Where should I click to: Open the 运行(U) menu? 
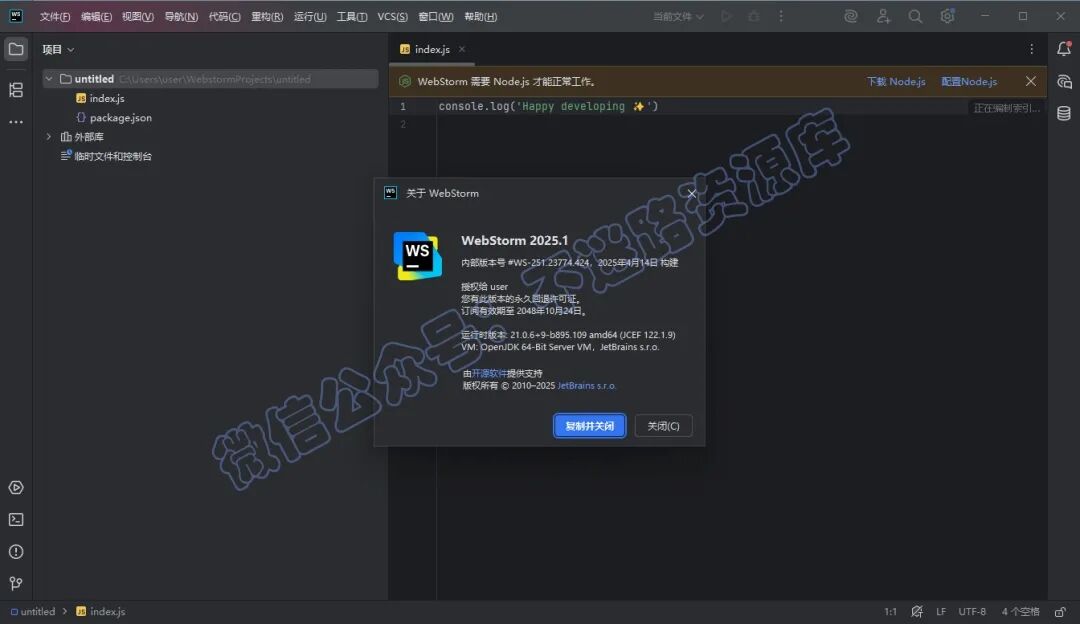310,17
